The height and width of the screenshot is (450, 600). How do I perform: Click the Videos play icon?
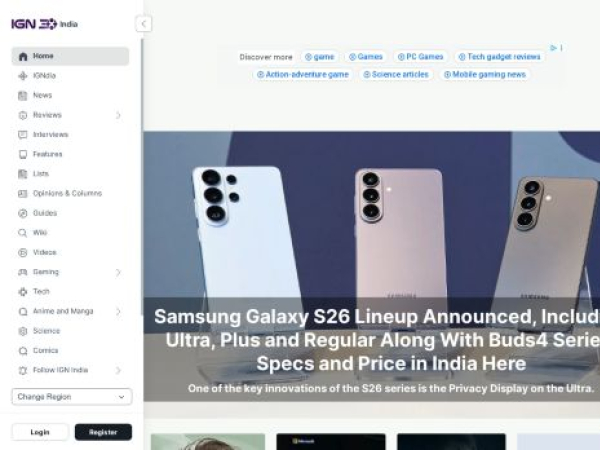pyautogui.click(x=23, y=253)
